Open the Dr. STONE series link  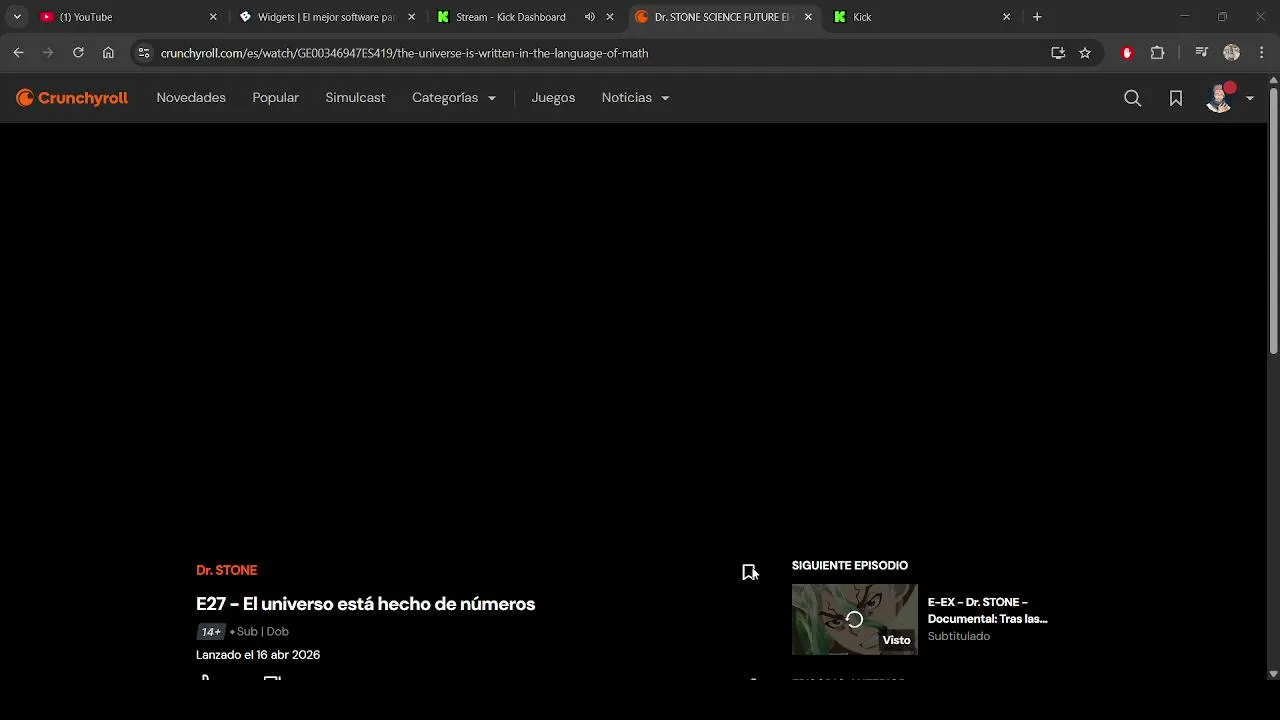227,570
